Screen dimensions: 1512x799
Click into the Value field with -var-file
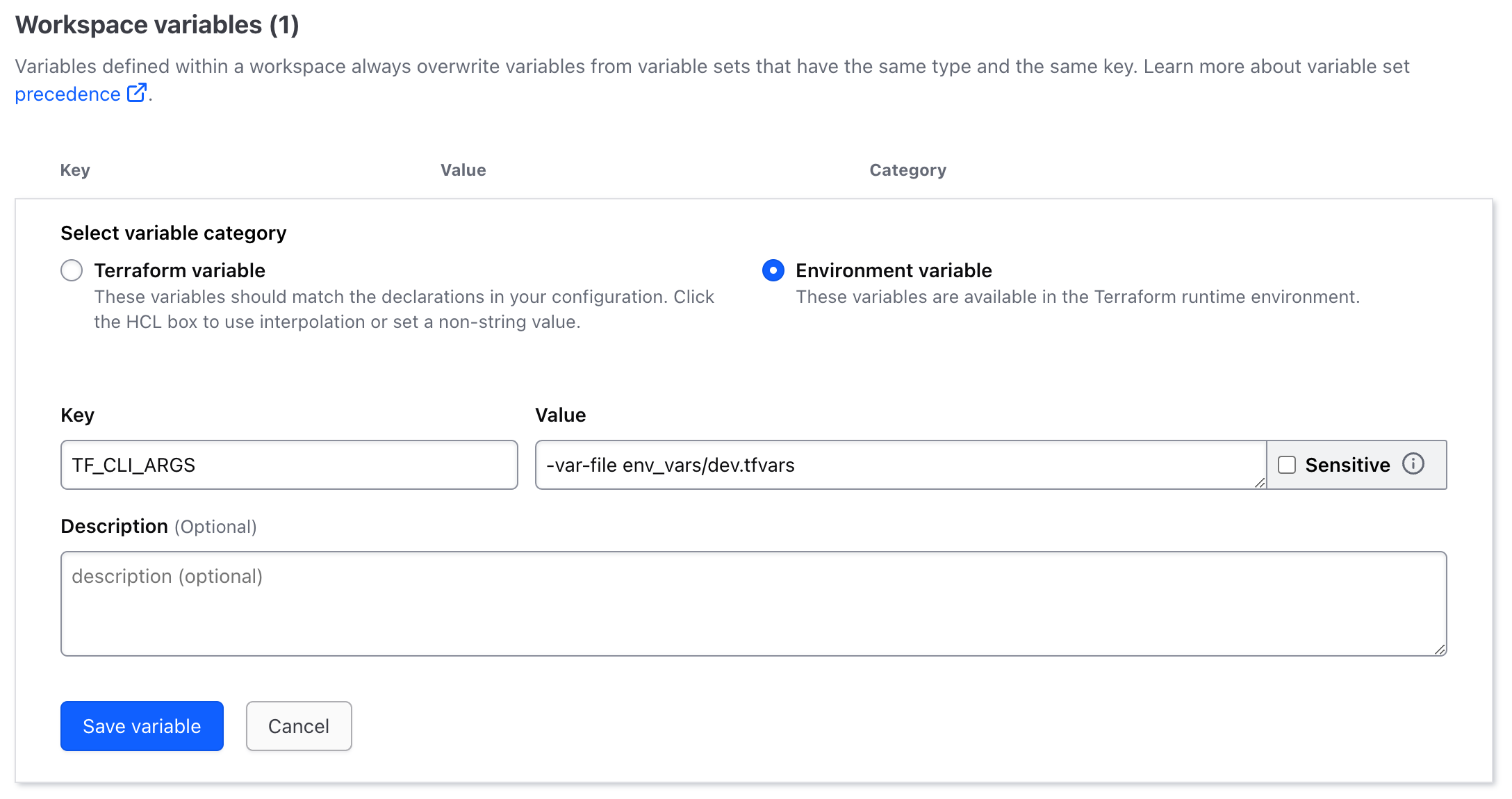coord(901,465)
